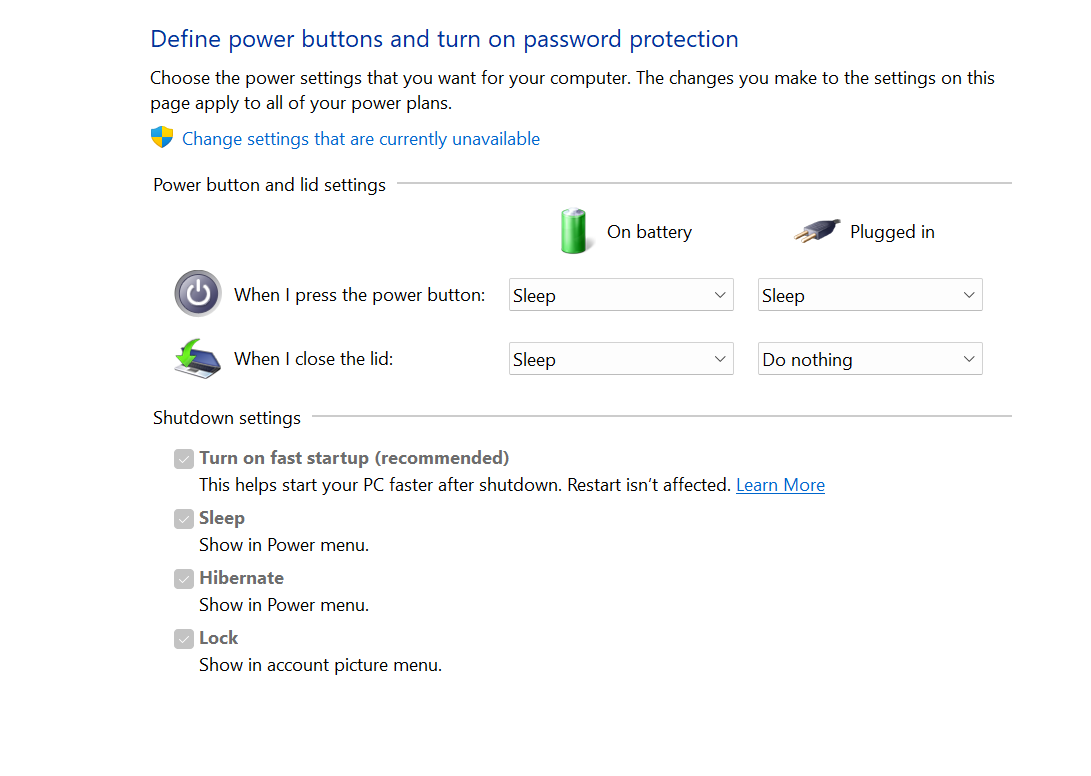Toggle Turn on fast startup checkbox
This screenshot has height=776, width=1091.
coord(183,459)
